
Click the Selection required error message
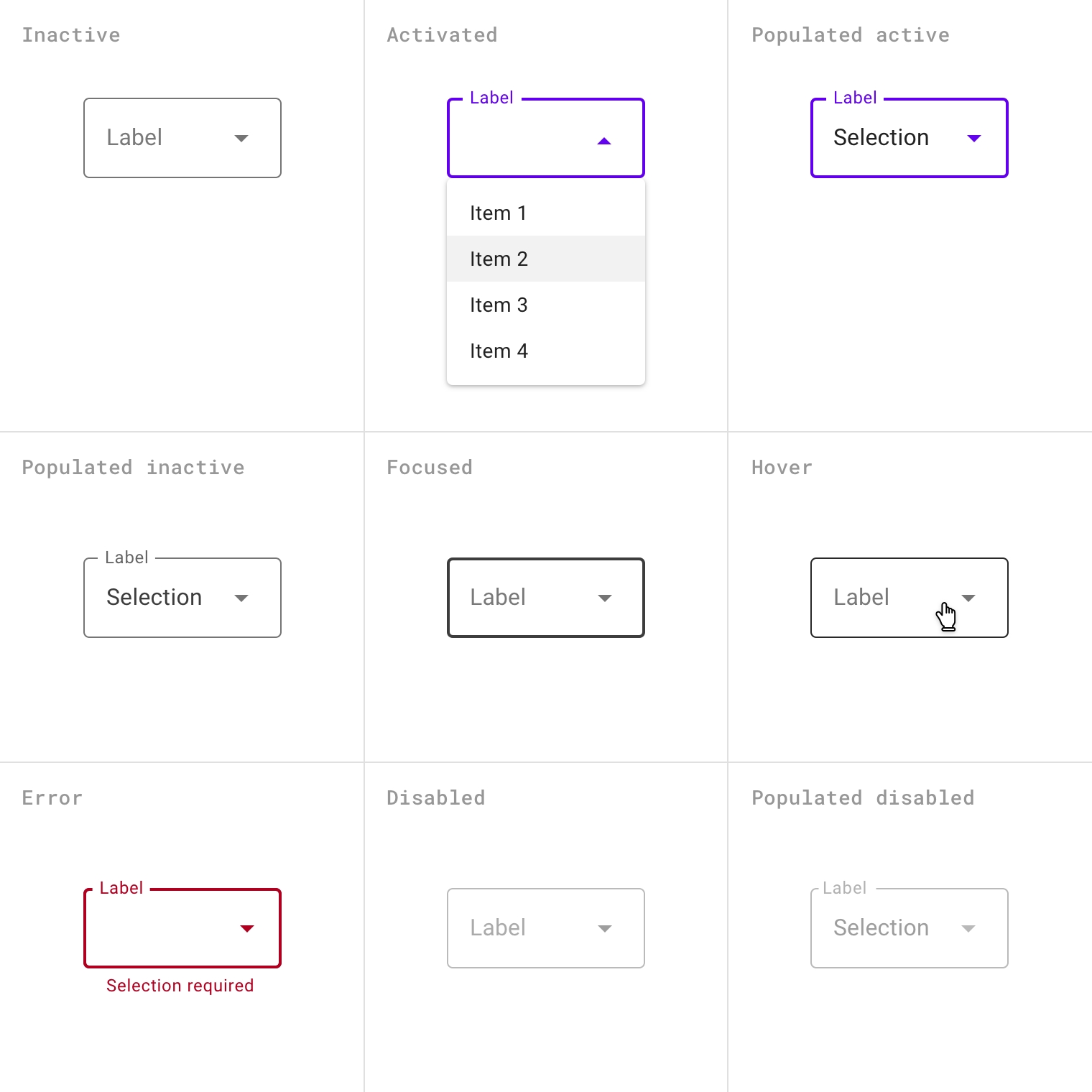(180, 986)
